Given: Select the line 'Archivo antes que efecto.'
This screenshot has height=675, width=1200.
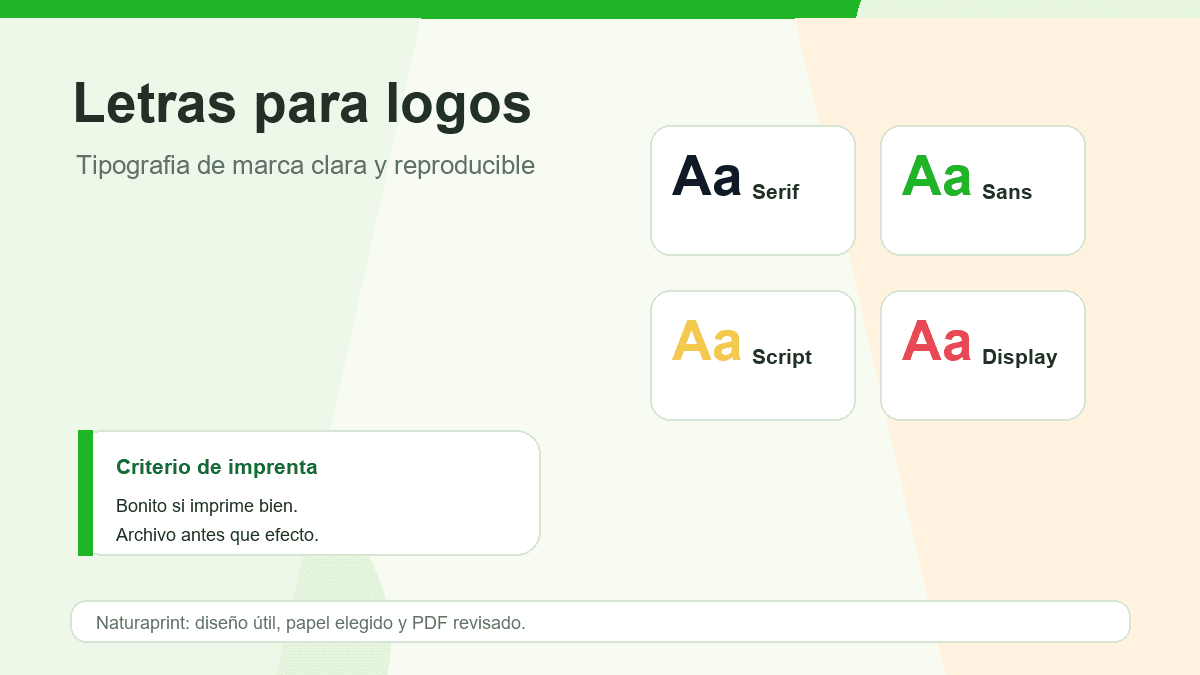Looking at the screenshot, I should pyautogui.click(x=217, y=535).
